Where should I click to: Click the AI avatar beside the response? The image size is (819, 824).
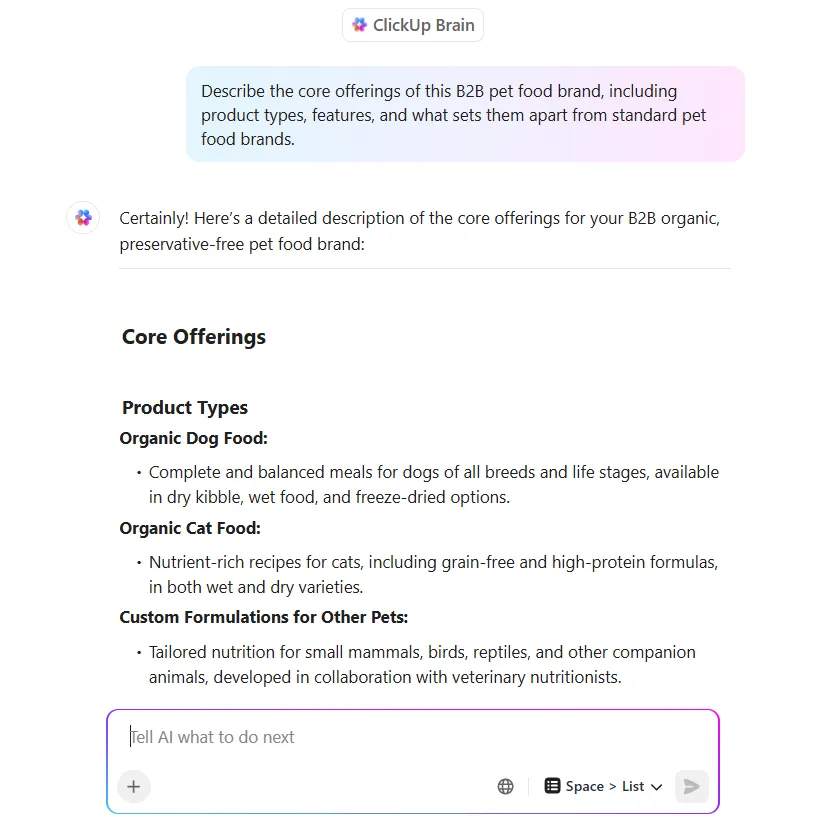83,218
